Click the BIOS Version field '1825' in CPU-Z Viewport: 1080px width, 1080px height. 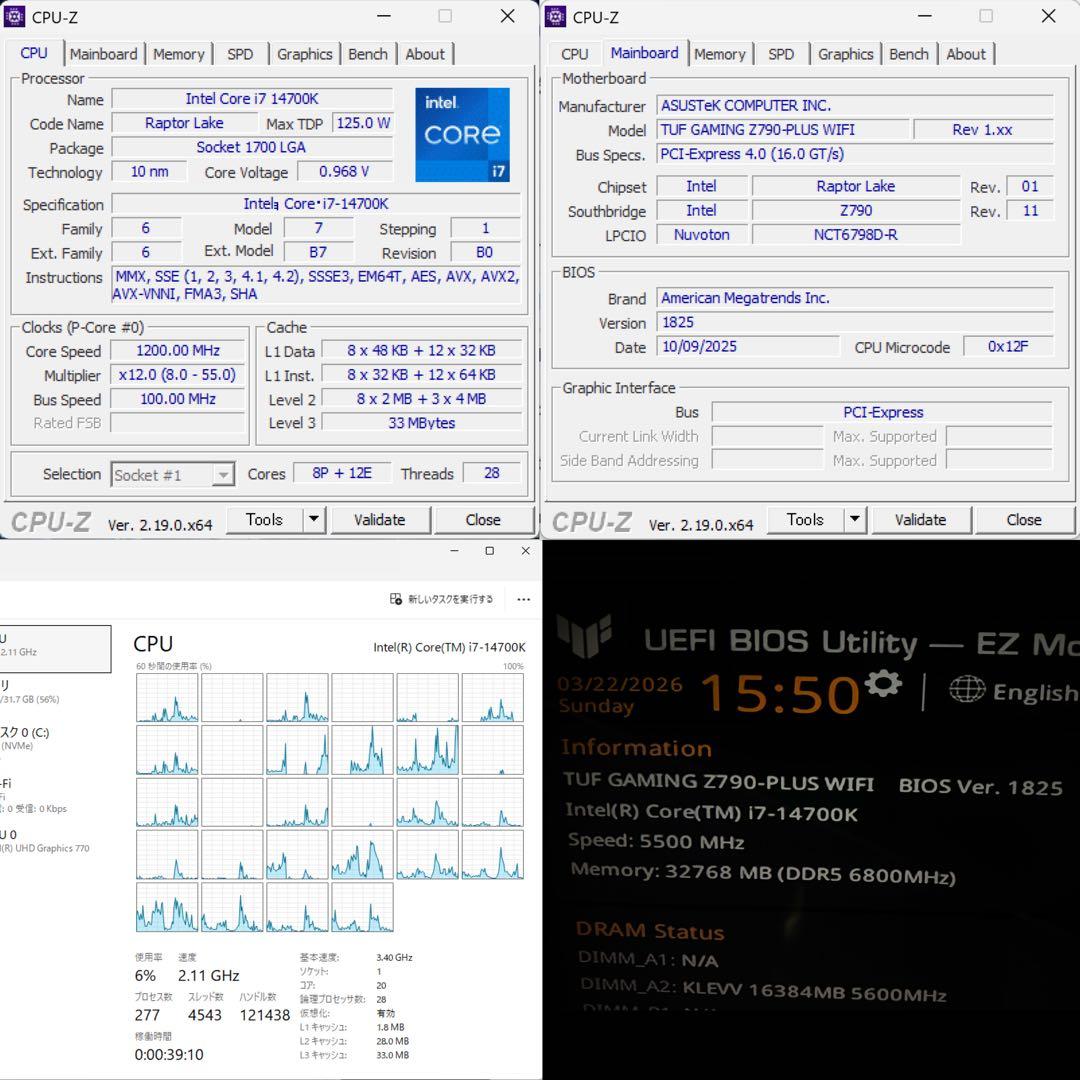pos(854,322)
